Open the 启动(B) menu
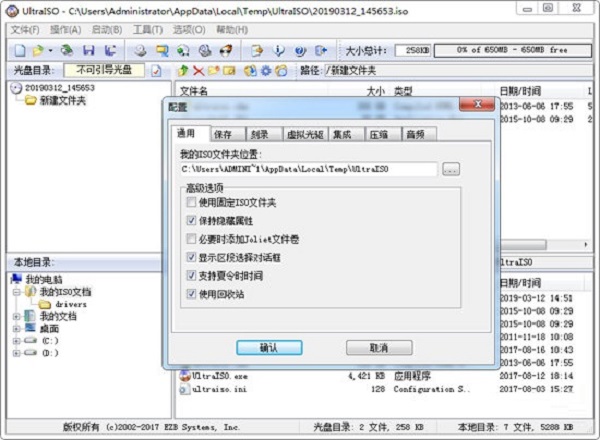This screenshot has height=440, width=600. (x=107, y=30)
